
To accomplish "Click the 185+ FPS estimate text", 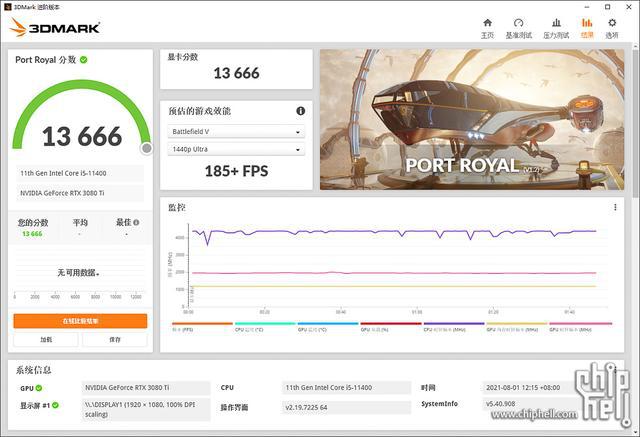I will point(236,171).
